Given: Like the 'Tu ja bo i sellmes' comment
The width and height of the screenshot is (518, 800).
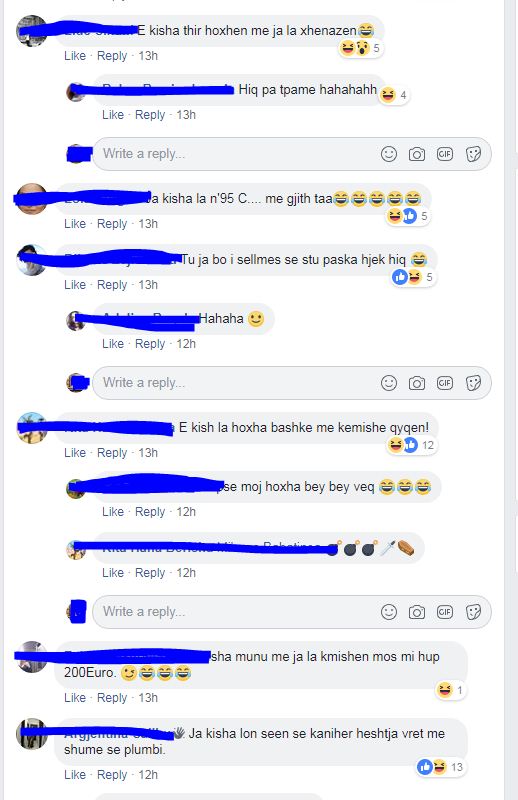Looking at the screenshot, I should (x=75, y=285).
